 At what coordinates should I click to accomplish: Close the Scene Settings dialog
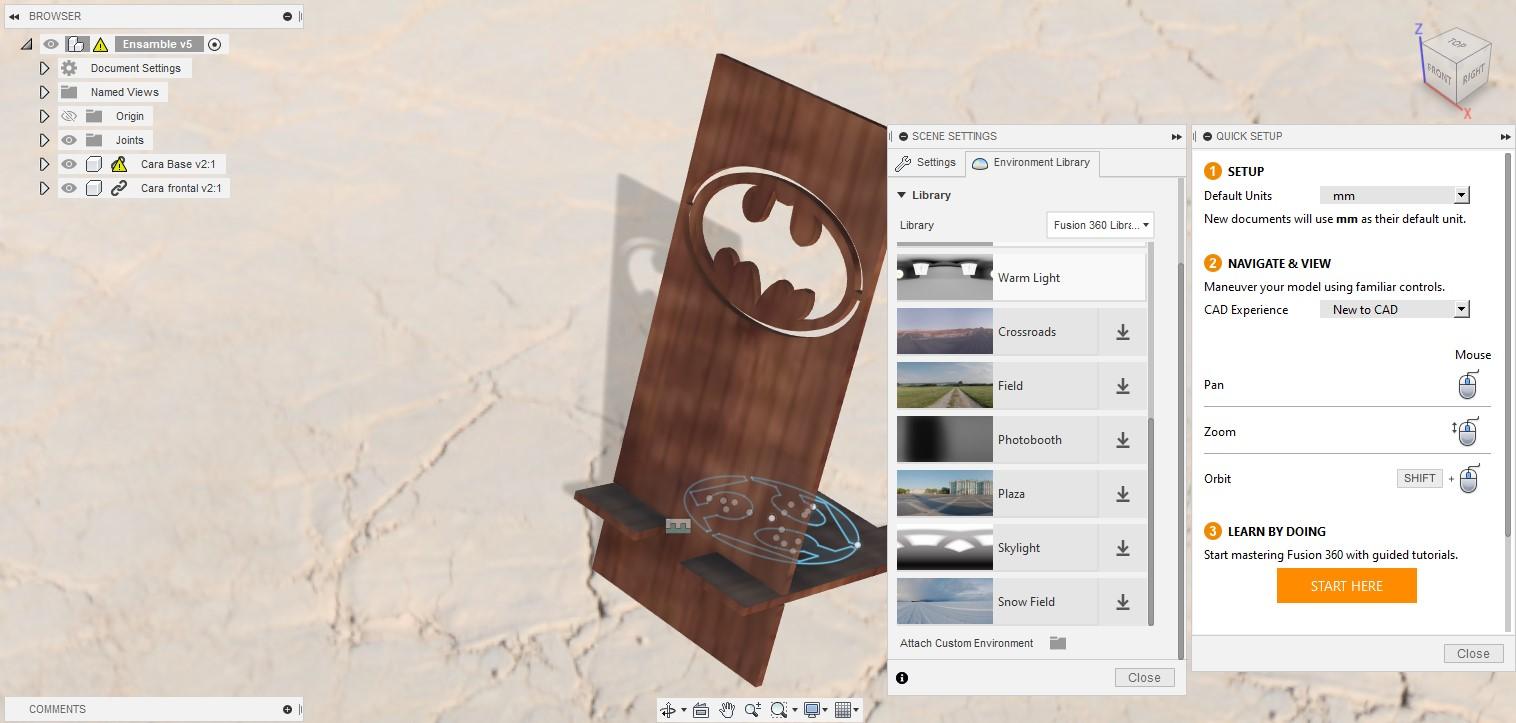(1144, 677)
